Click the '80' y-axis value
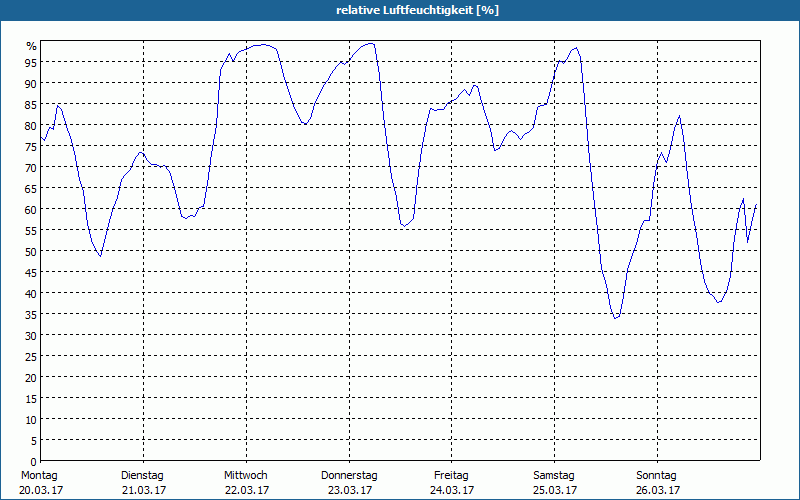Screen dimensions: 800x500 pyautogui.click(x=31, y=126)
